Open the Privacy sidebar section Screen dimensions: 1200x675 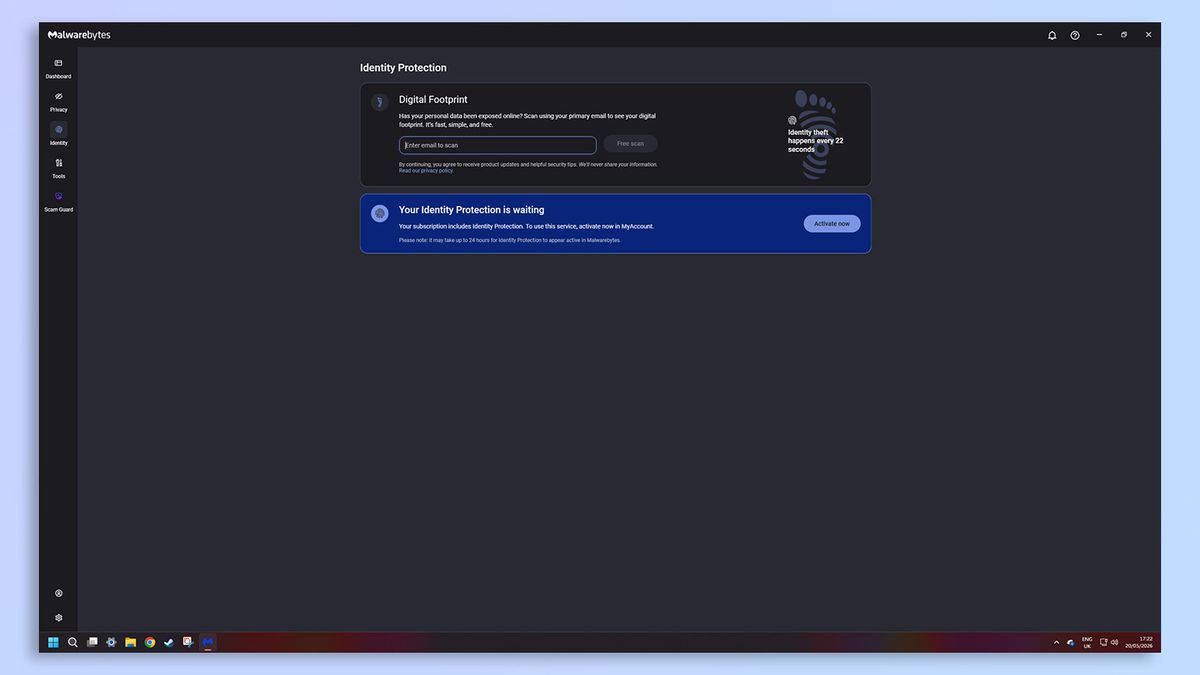(x=58, y=101)
